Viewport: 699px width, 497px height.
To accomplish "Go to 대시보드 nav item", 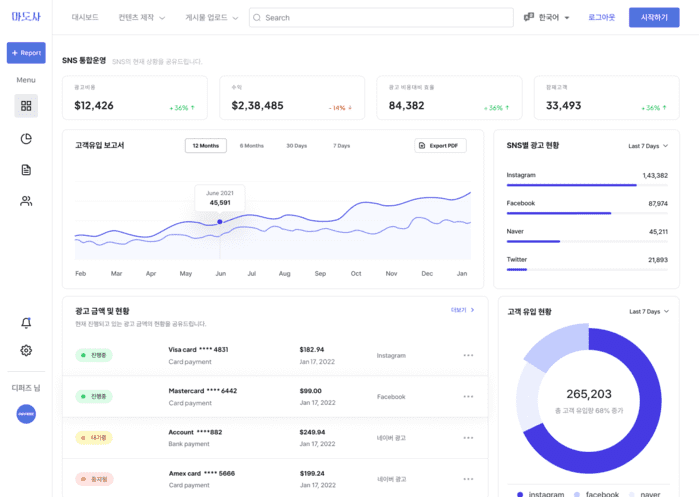I will (x=85, y=18).
